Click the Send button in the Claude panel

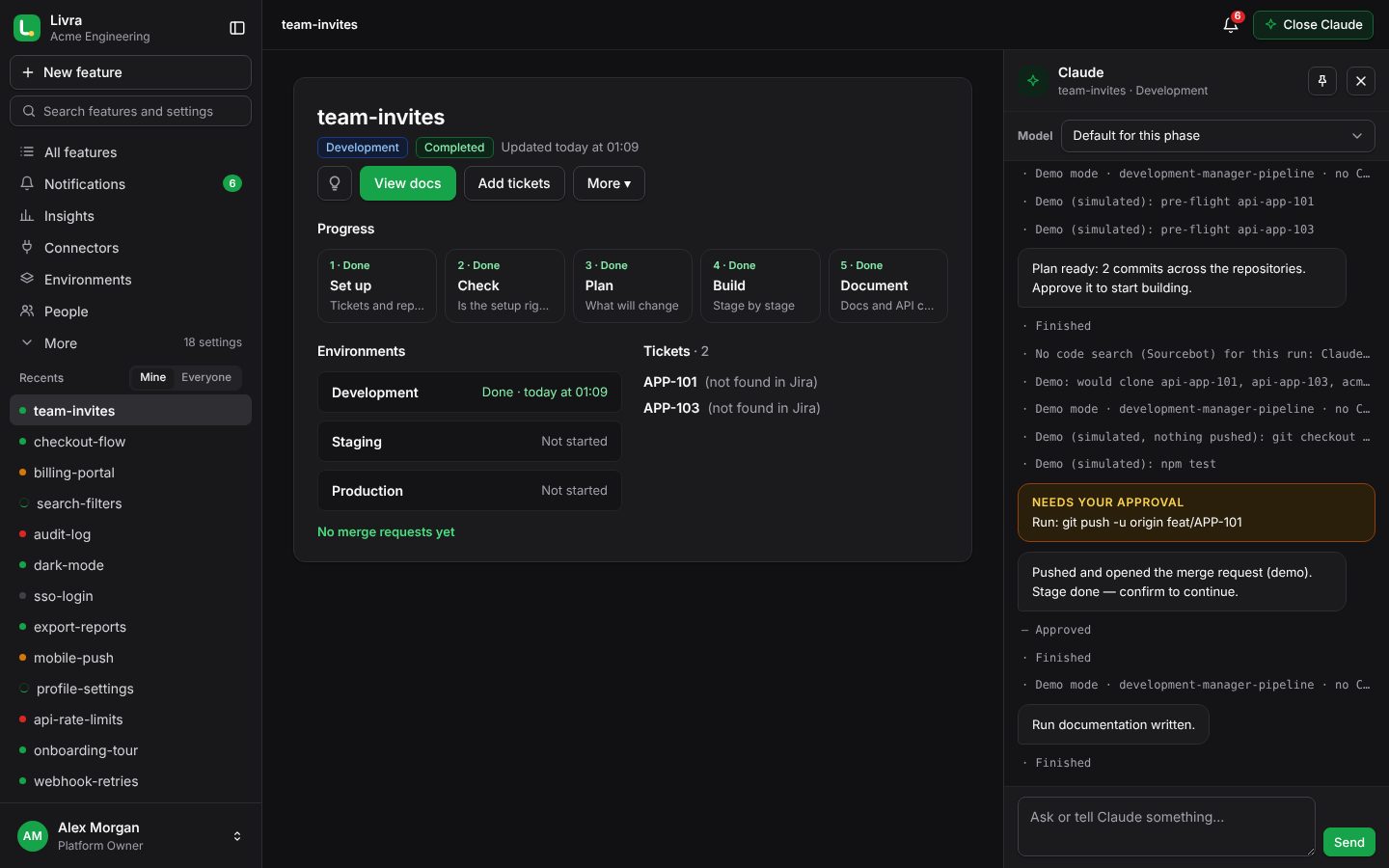tap(1348, 842)
